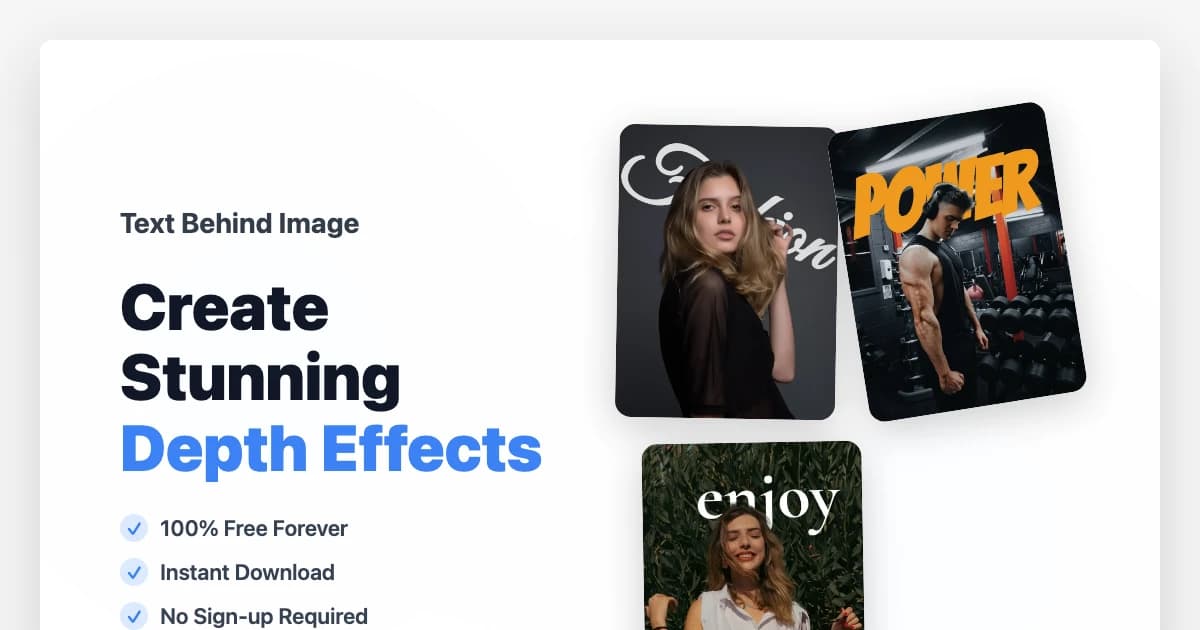Click the checkmark icon beside 100% Free Forever
Screen dimensions: 1200x630
pyautogui.click(x=134, y=528)
